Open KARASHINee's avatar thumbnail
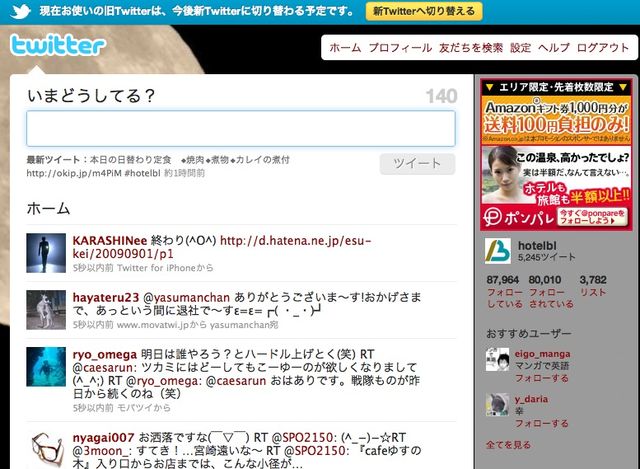Screen dimensions: 640x469 click(46, 253)
